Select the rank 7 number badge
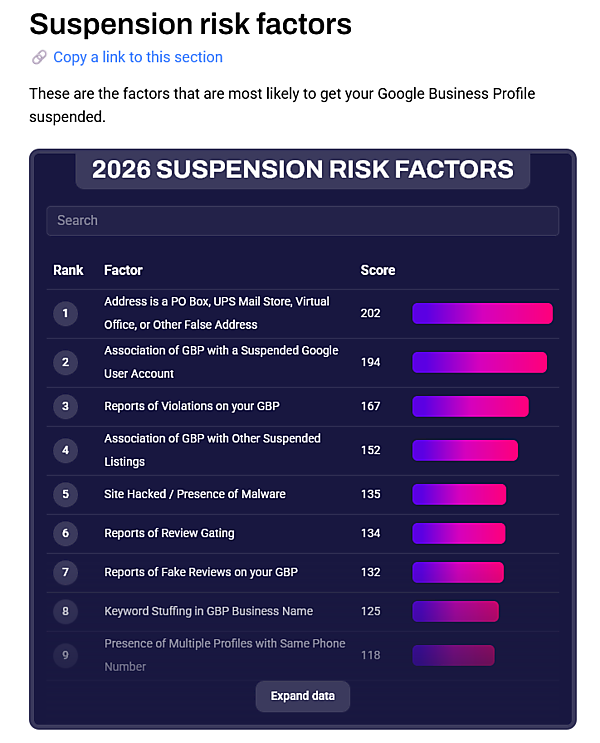Screen dimensions: 600x743 tap(65, 572)
